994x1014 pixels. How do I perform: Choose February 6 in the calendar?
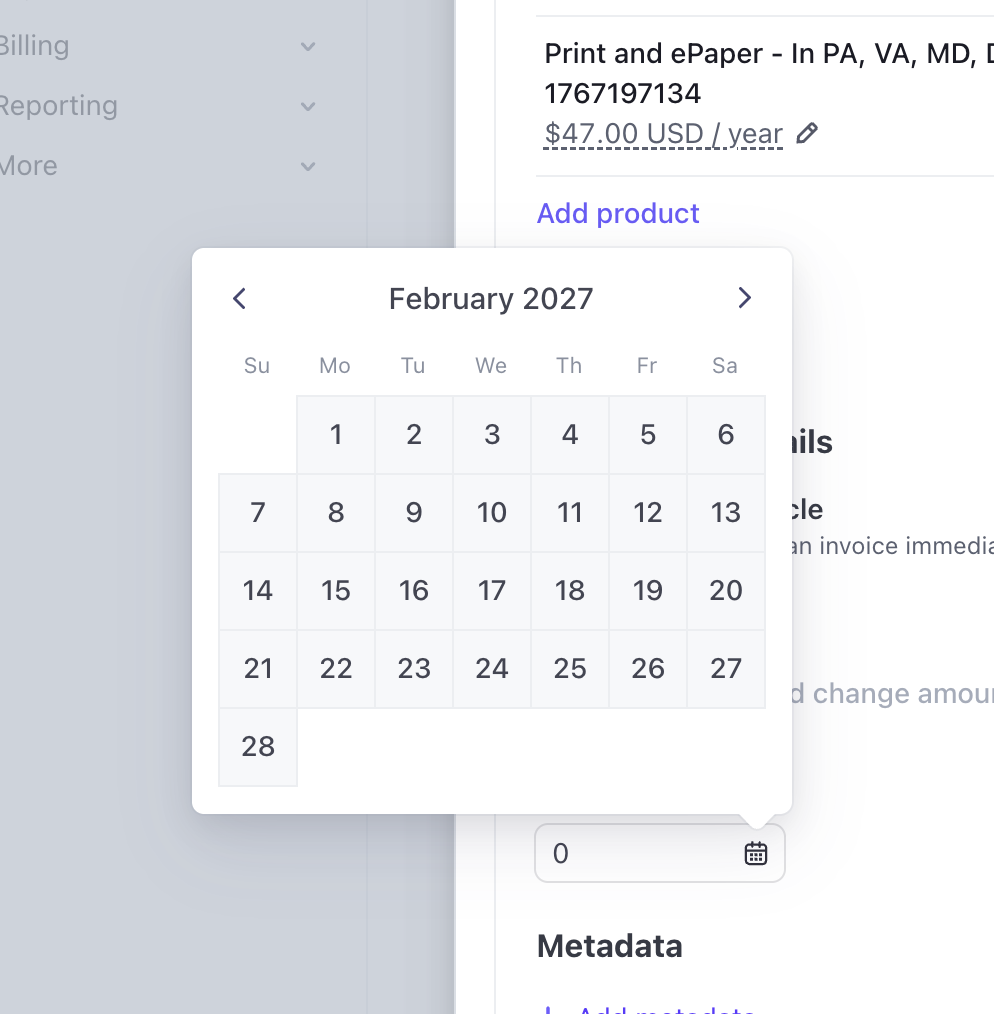[726, 434]
